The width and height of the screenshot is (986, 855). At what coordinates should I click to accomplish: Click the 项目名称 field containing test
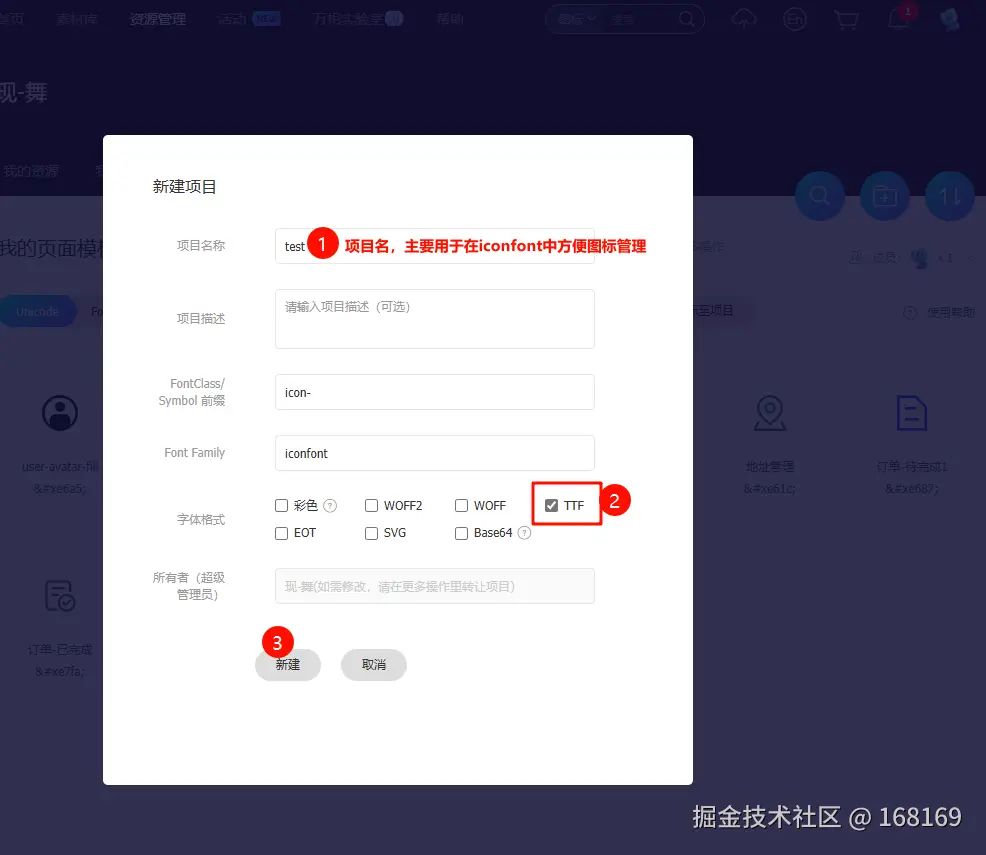[435, 246]
